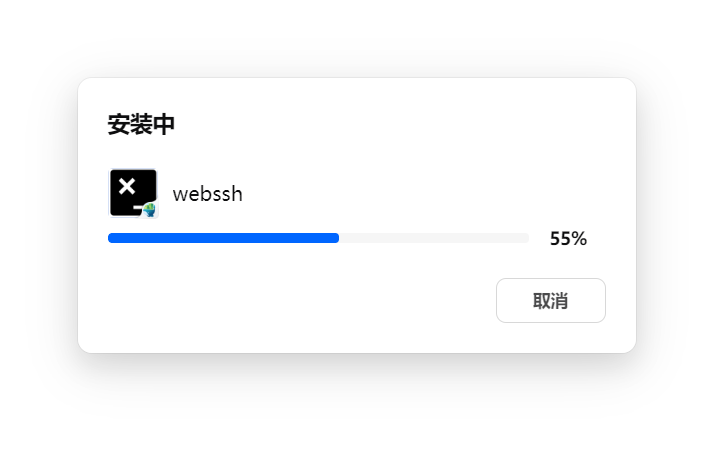Click the far right end of the progress track
Screen dimensions: 709x476
(526, 238)
